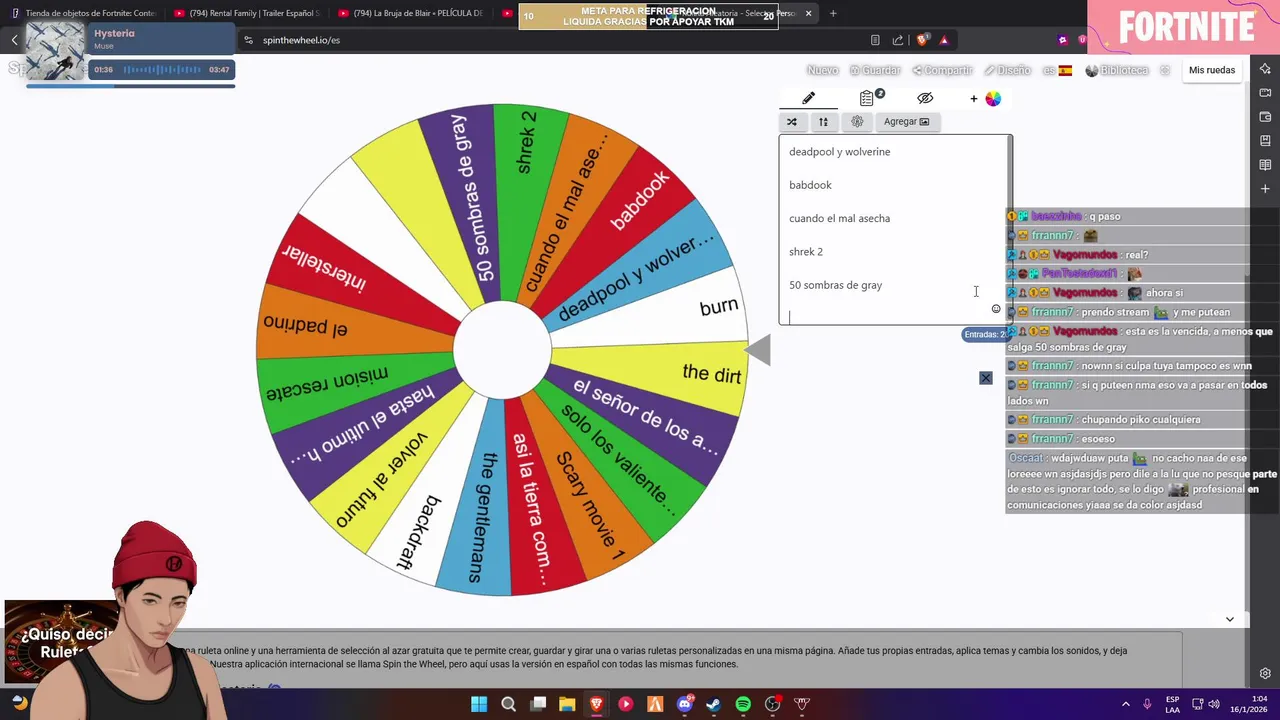Toggle the hide entries eye icon

925,98
